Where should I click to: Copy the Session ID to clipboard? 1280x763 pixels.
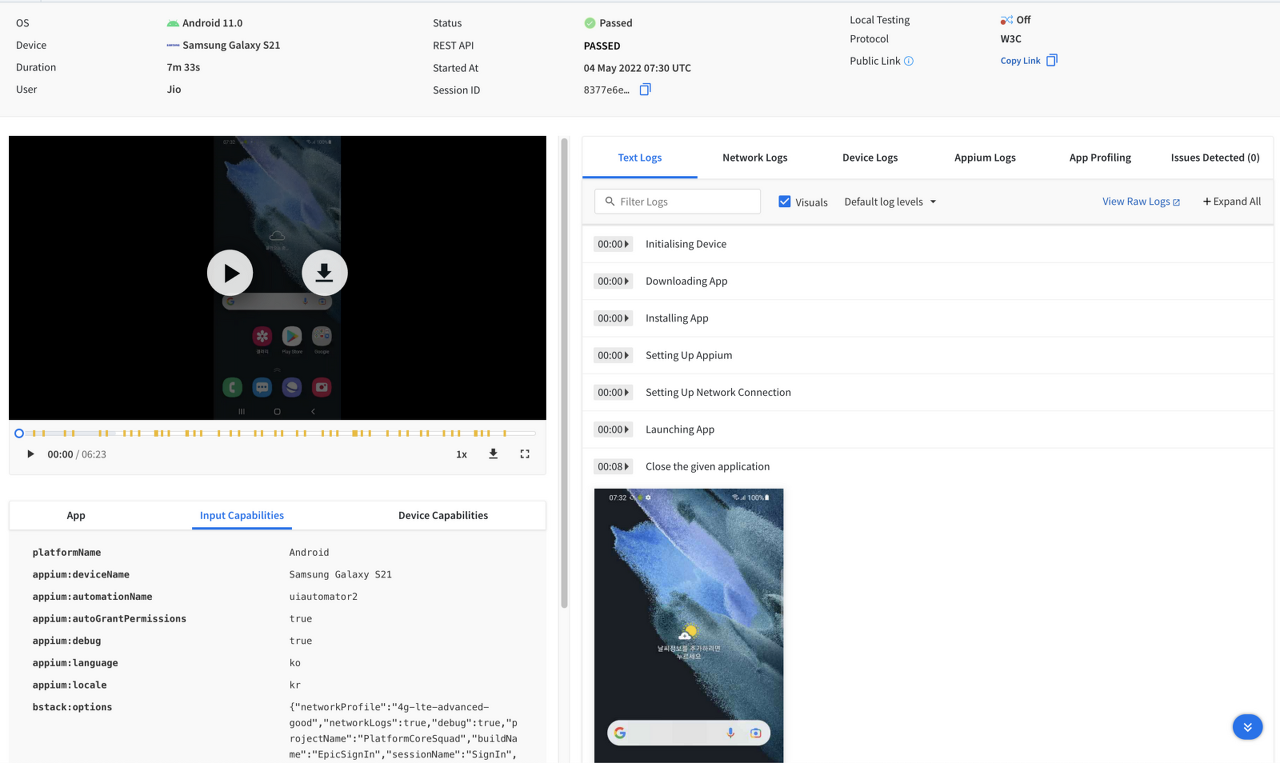tap(645, 90)
